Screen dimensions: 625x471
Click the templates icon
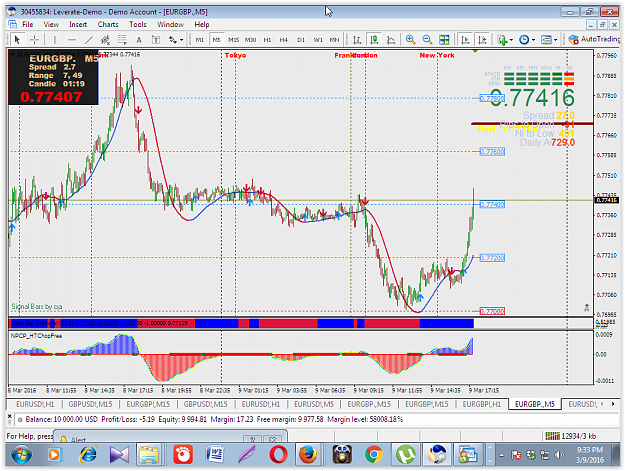tap(546, 39)
